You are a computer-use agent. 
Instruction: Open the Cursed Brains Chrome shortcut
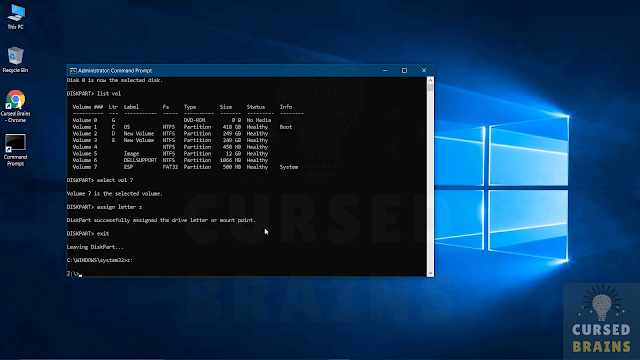(x=16, y=106)
